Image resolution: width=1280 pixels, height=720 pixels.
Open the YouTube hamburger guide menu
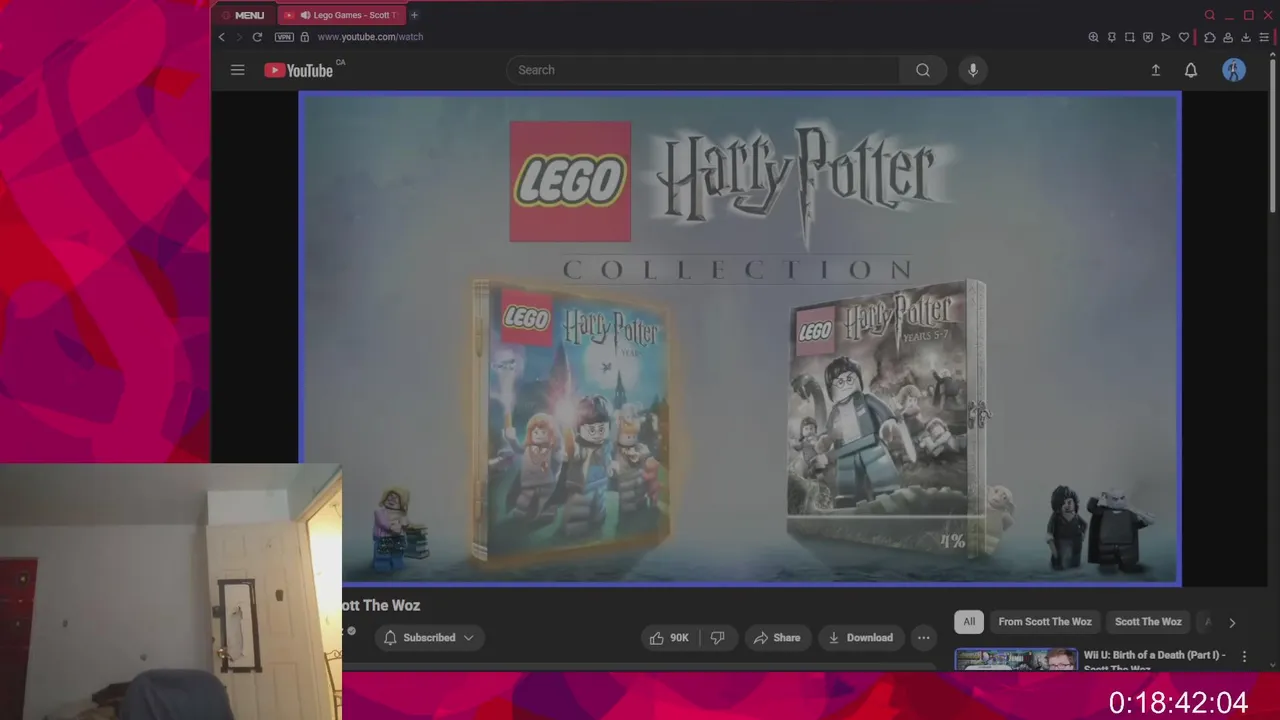pyautogui.click(x=237, y=70)
